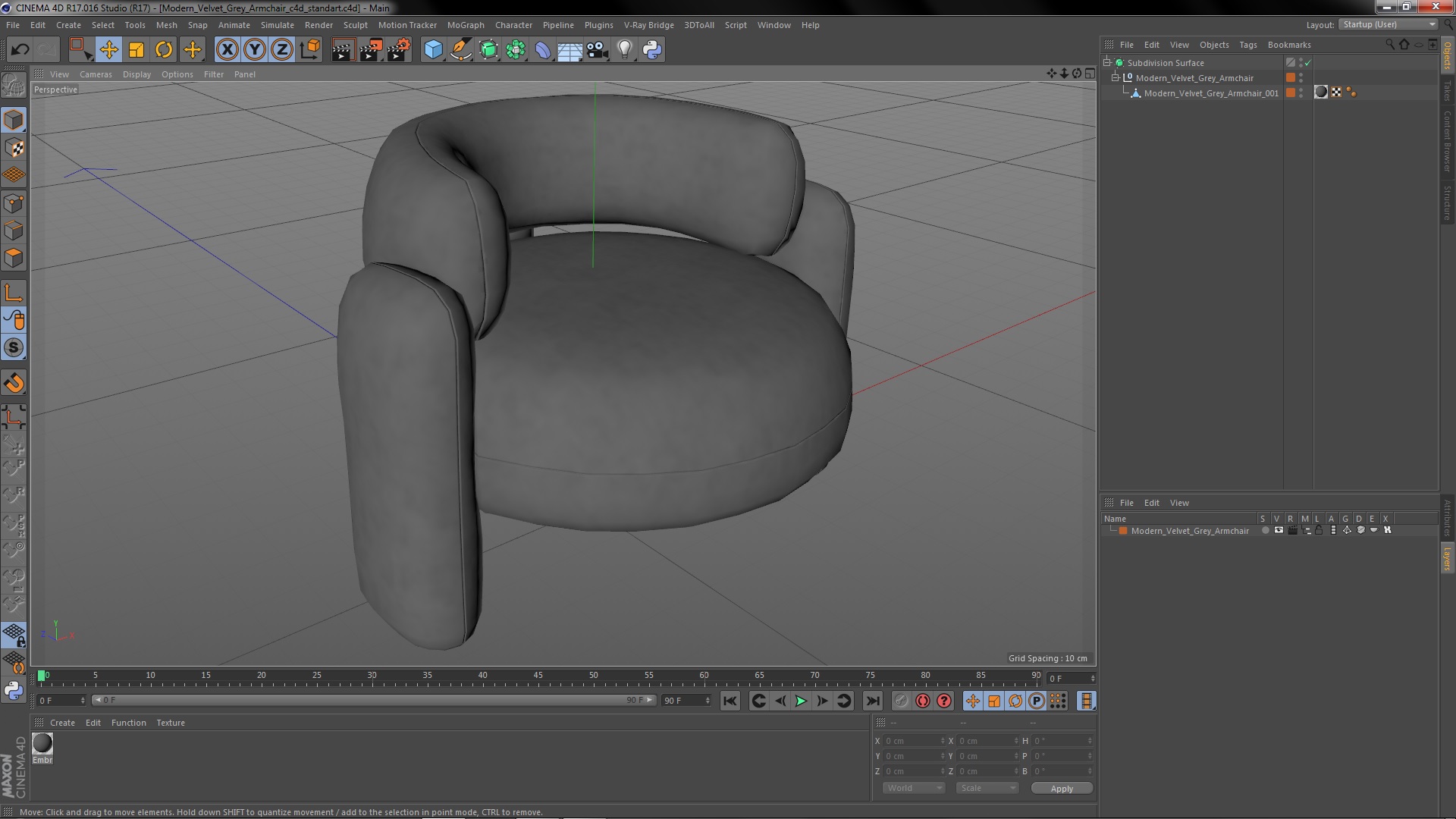Select the Move tool in toolbar
Screen dimensions: 1456x819
click(x=108, y=50)
